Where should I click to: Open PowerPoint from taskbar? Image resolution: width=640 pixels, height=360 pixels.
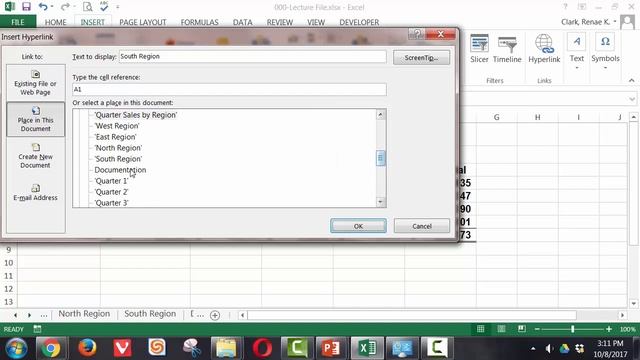331,348
